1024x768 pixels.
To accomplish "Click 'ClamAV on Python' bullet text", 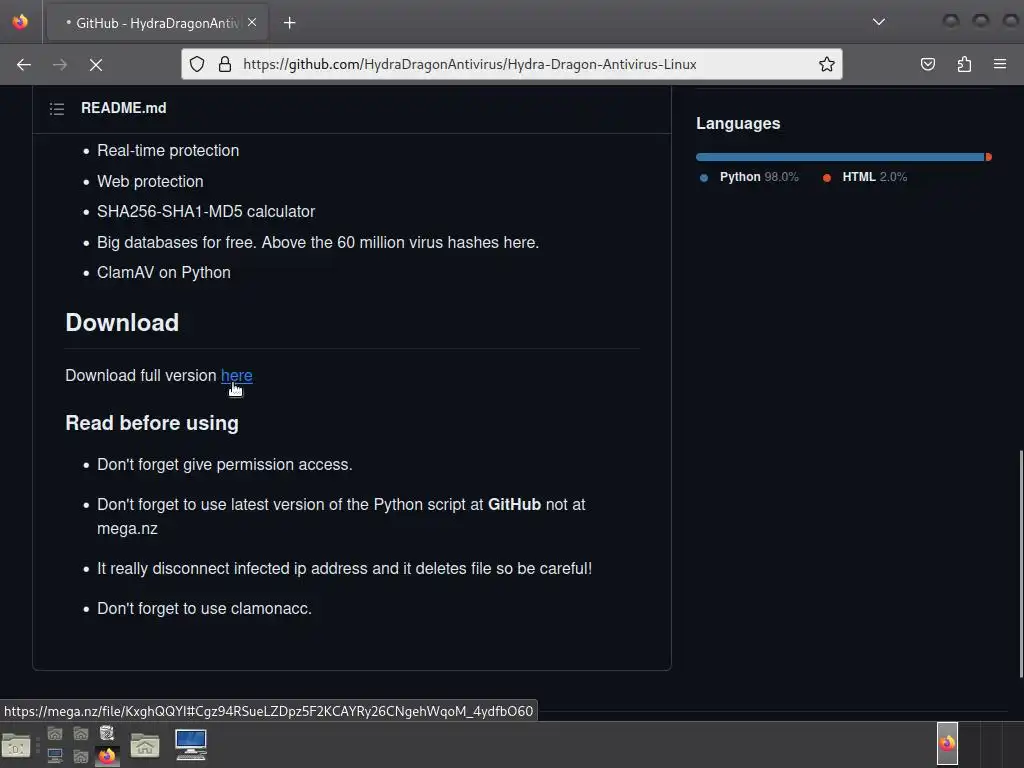I will point(164,272).
